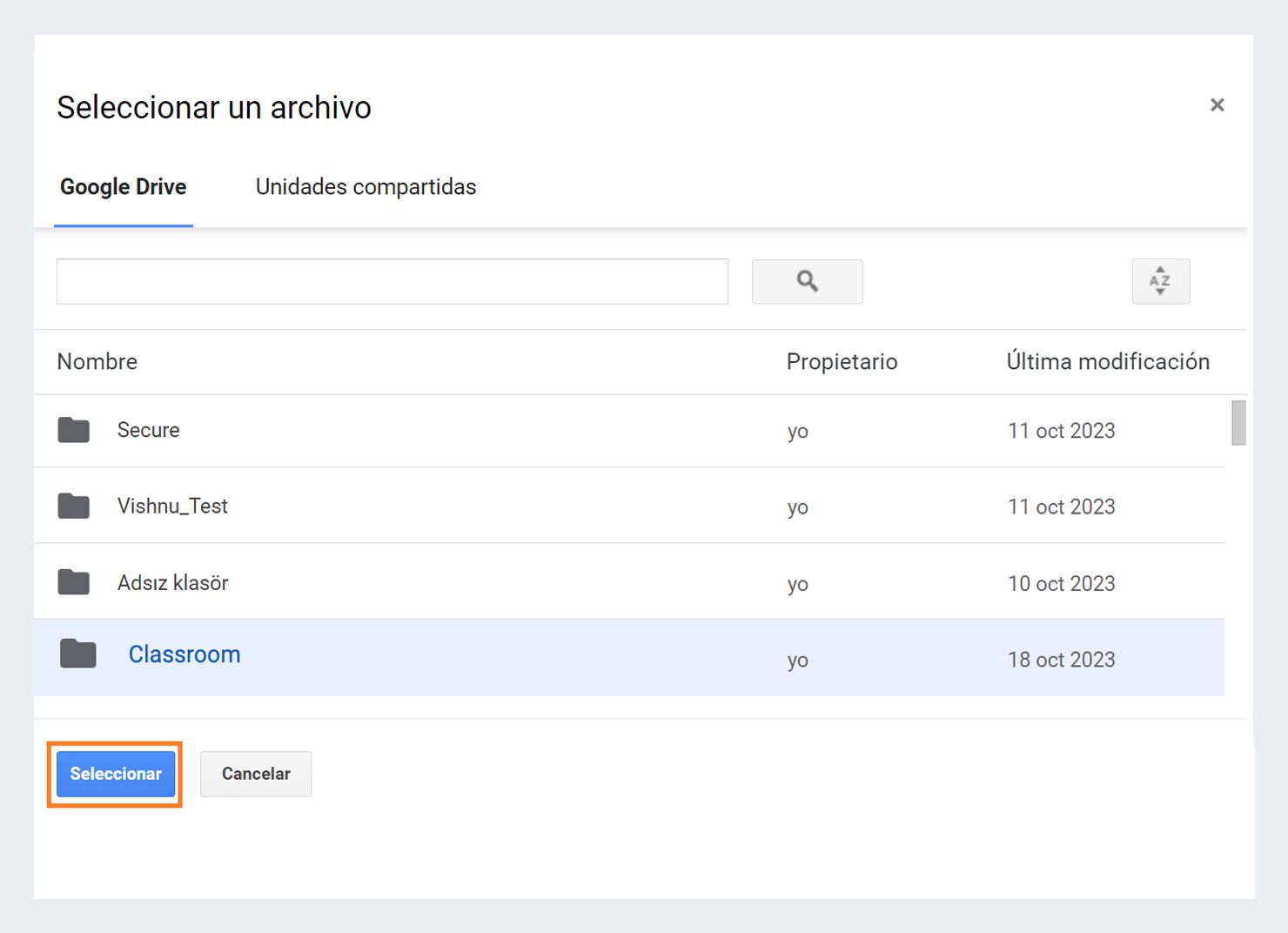Click the Adsız klasör folder icon
The image size is (1288, 933).
74,582
